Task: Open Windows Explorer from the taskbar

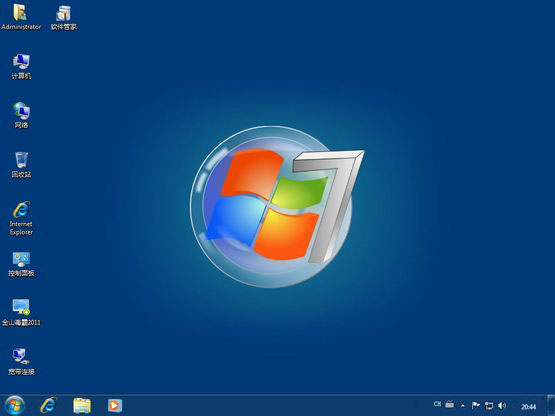Action: pyautogui.click(x=82, y=405)
